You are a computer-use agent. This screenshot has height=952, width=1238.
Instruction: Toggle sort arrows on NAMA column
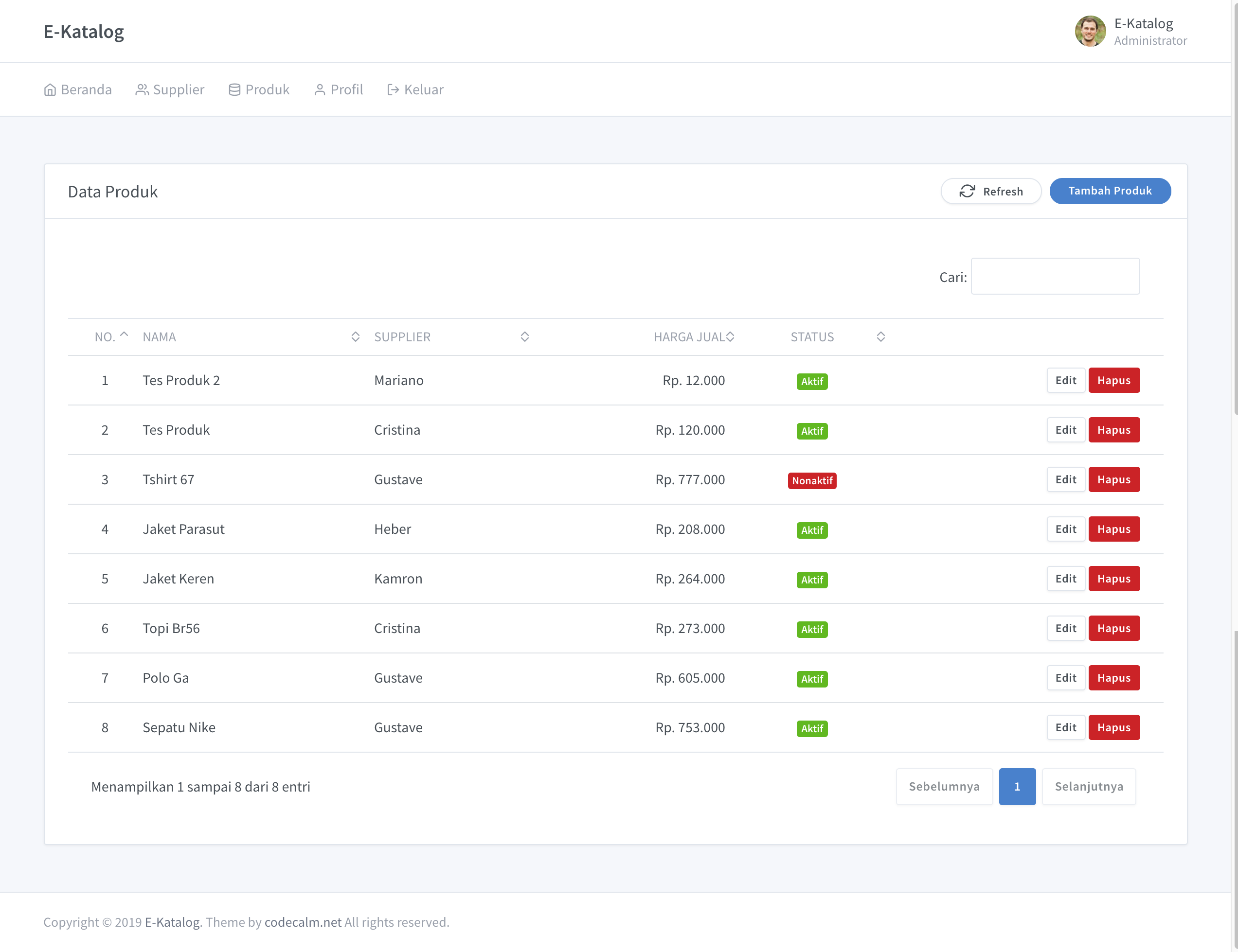pos(356,336)
